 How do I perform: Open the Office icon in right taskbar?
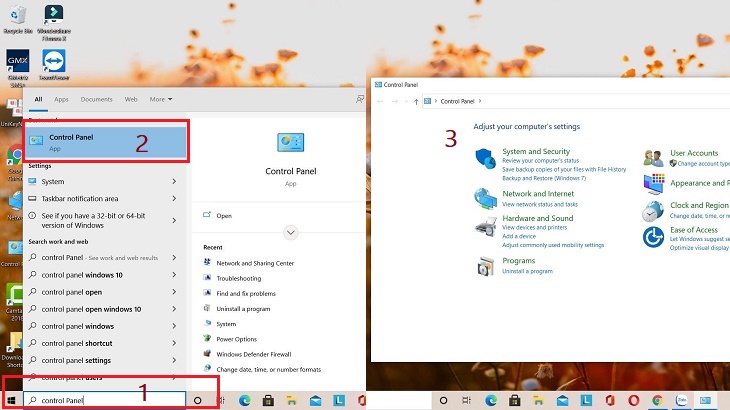coord(610,400)
